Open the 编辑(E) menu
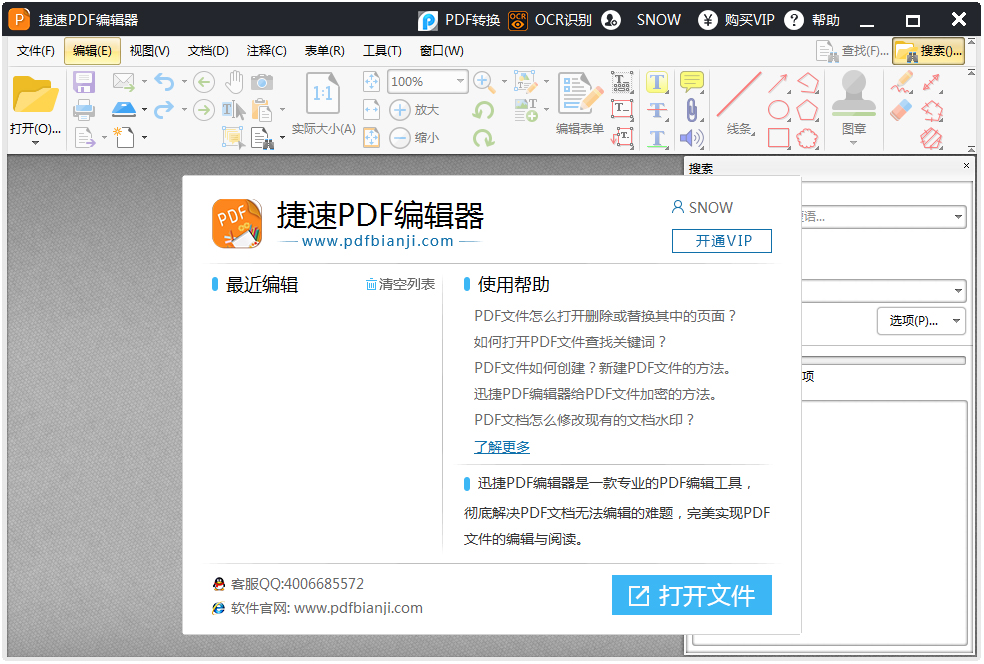Screen dimensions: 984x664 click(92, 51)
